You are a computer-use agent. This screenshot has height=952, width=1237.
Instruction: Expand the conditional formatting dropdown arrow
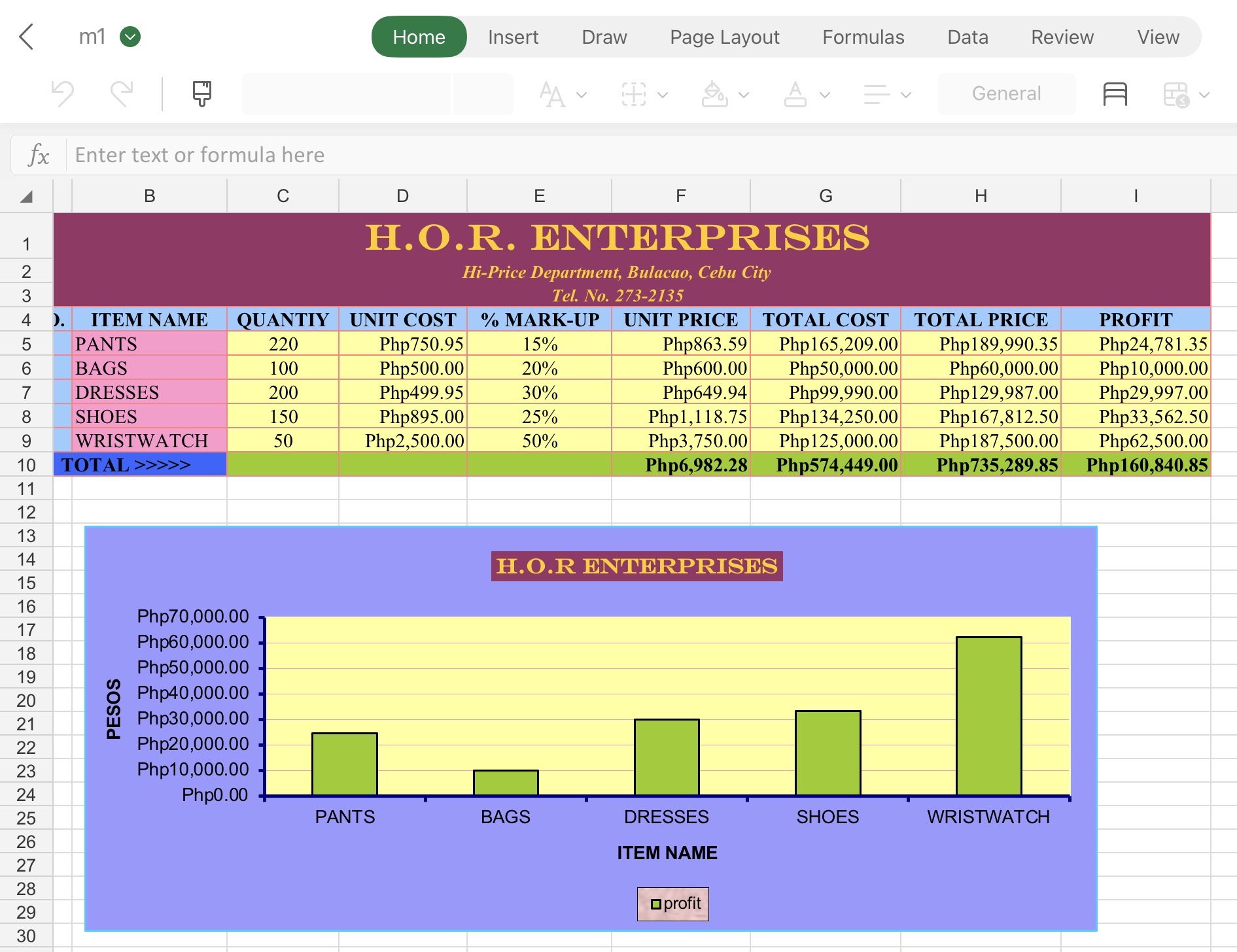[1204, 95]
